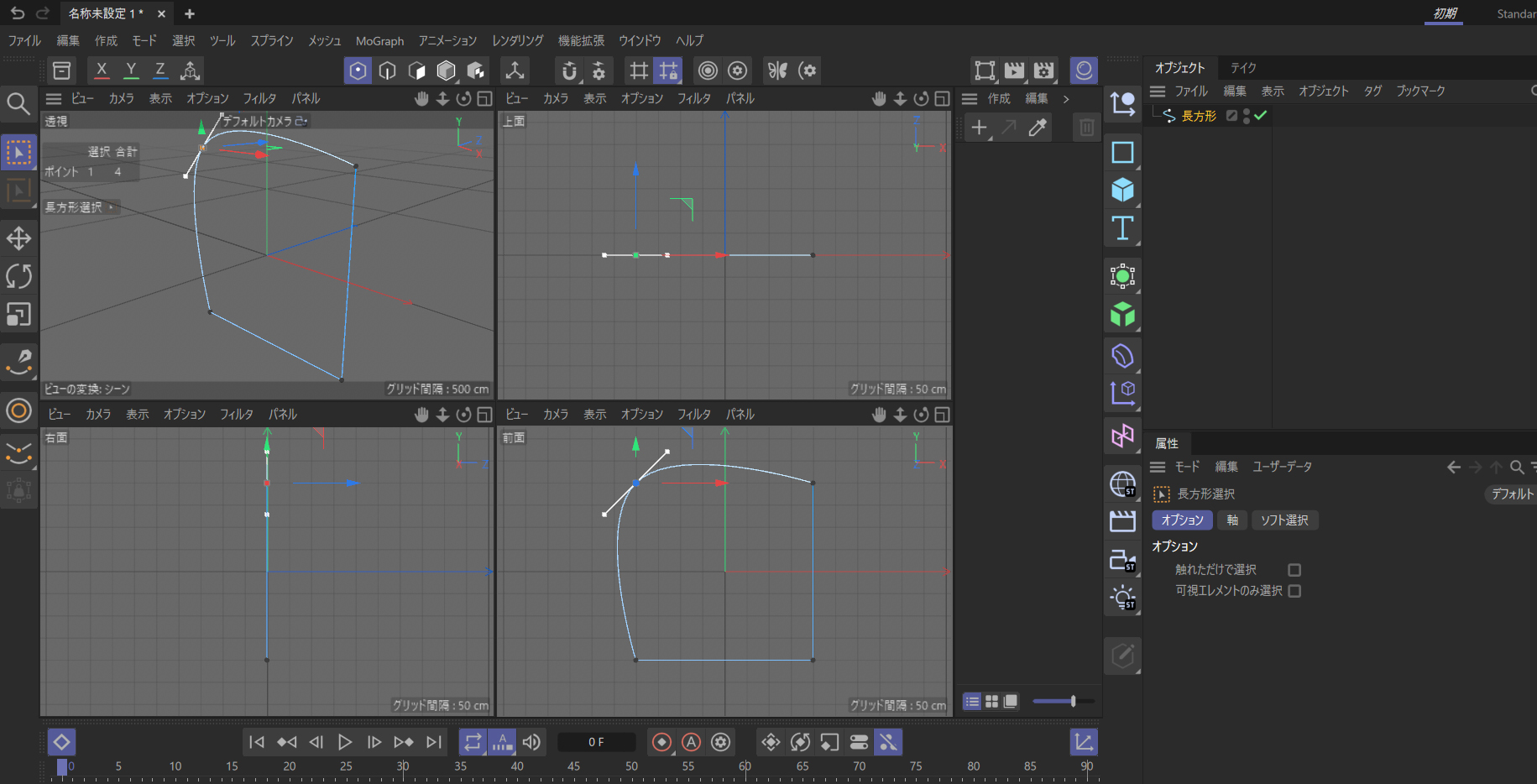Select the Move tool in left toolbar

click(18, 238)
